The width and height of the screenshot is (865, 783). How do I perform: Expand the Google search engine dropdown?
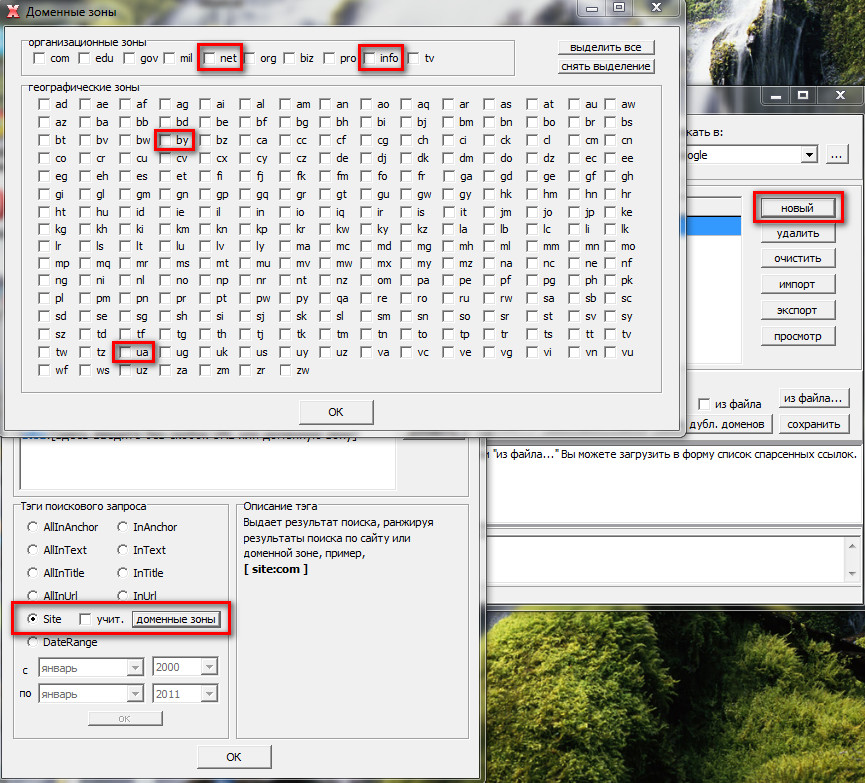pos(808,155)
